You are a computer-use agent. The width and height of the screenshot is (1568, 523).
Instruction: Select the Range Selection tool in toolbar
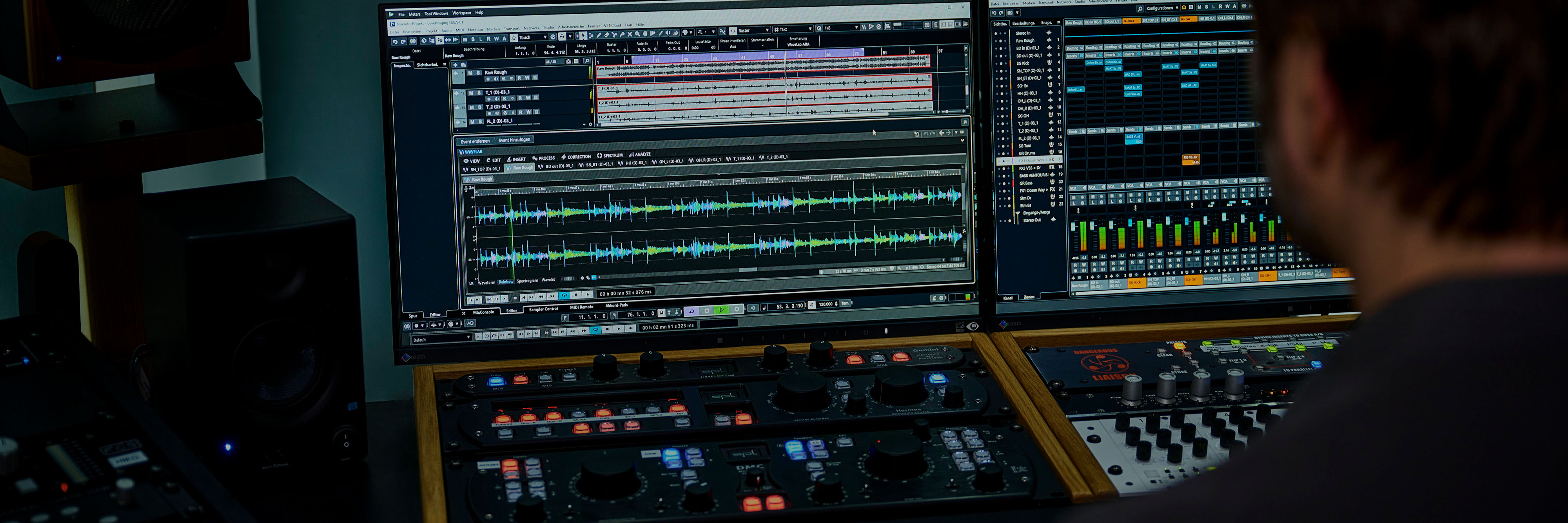591,35
